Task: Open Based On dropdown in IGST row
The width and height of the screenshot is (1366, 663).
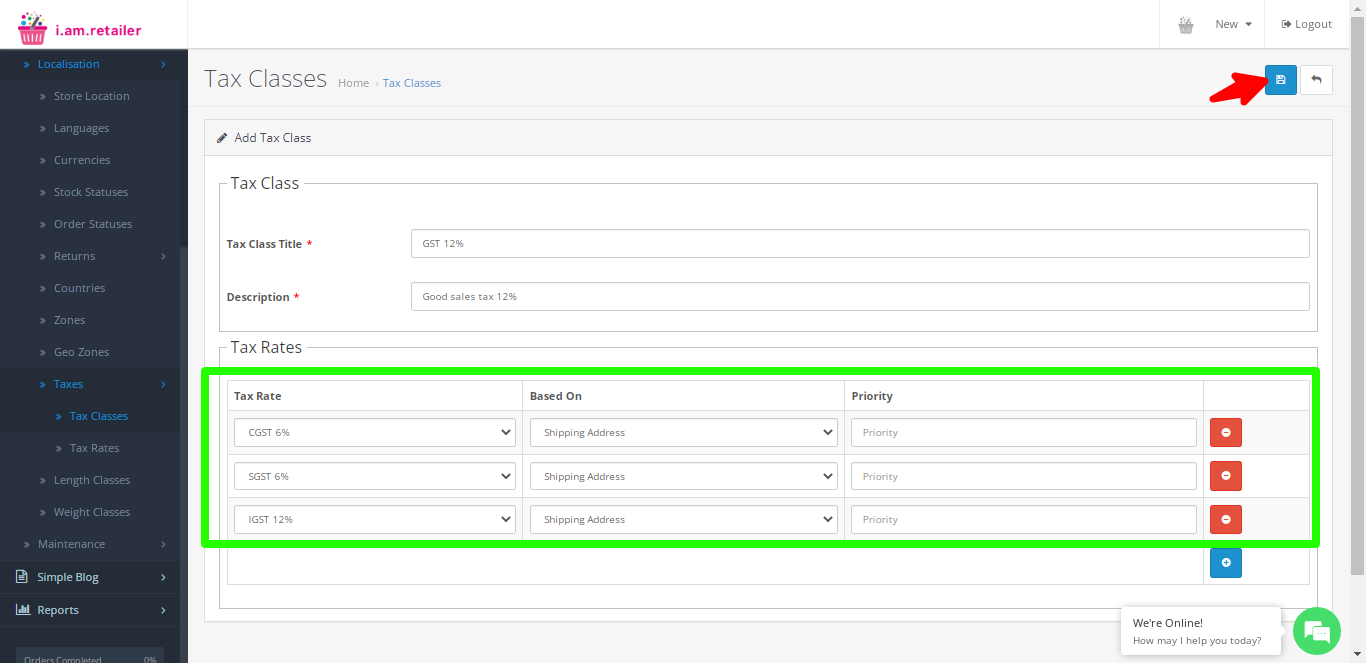Action: [x=683, y=519]
